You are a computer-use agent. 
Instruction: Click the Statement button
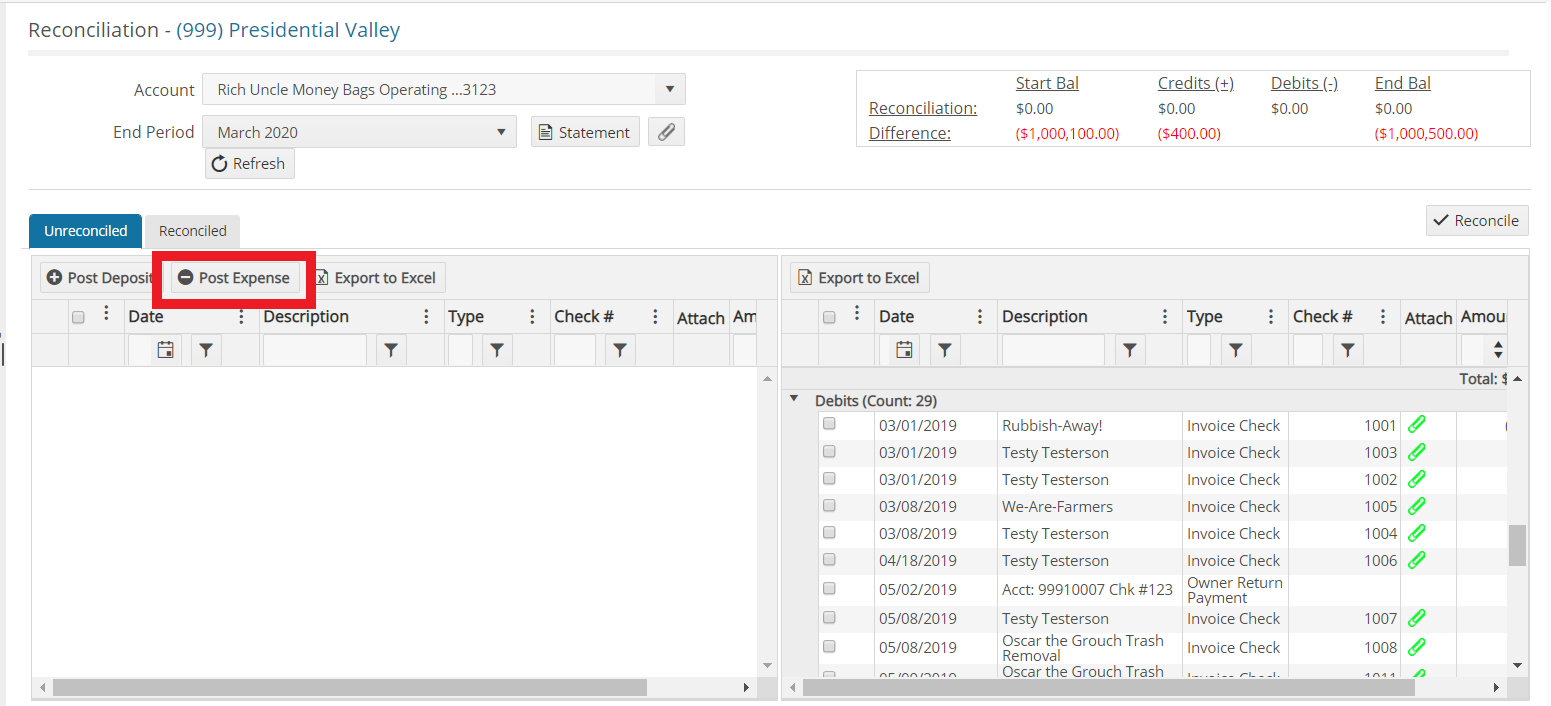(x=585, y=132)
